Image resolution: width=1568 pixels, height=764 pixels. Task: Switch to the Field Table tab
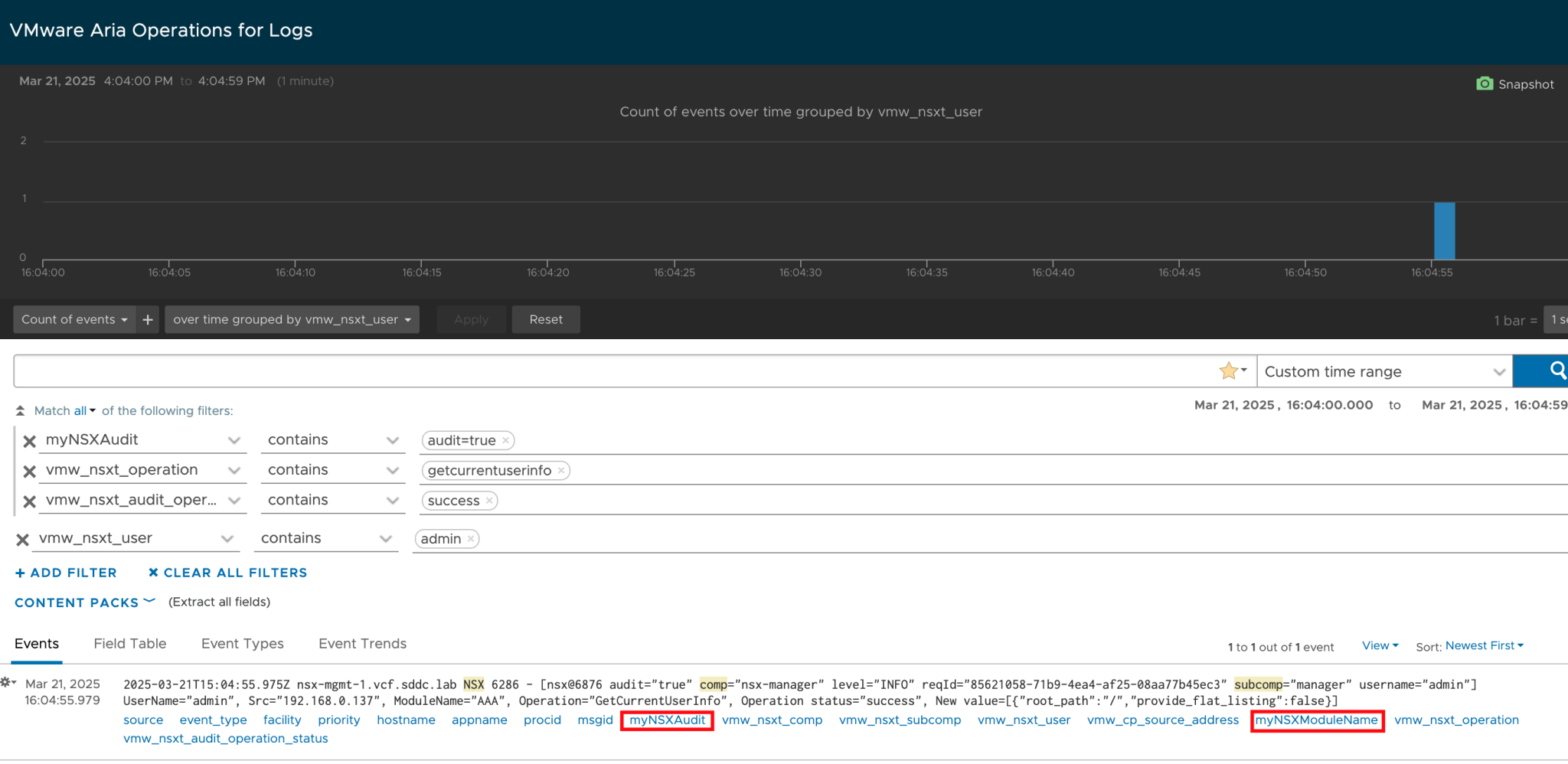click(x=129, y=644)
